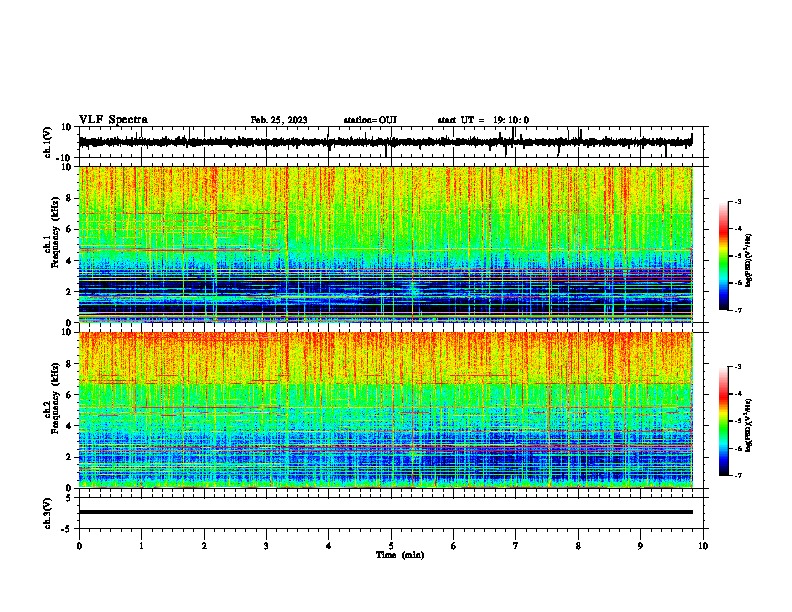The width and height of the screenshot is (792, 612).
Task: Click the time axis tick label "4"
Action: [x=329, y=546]
